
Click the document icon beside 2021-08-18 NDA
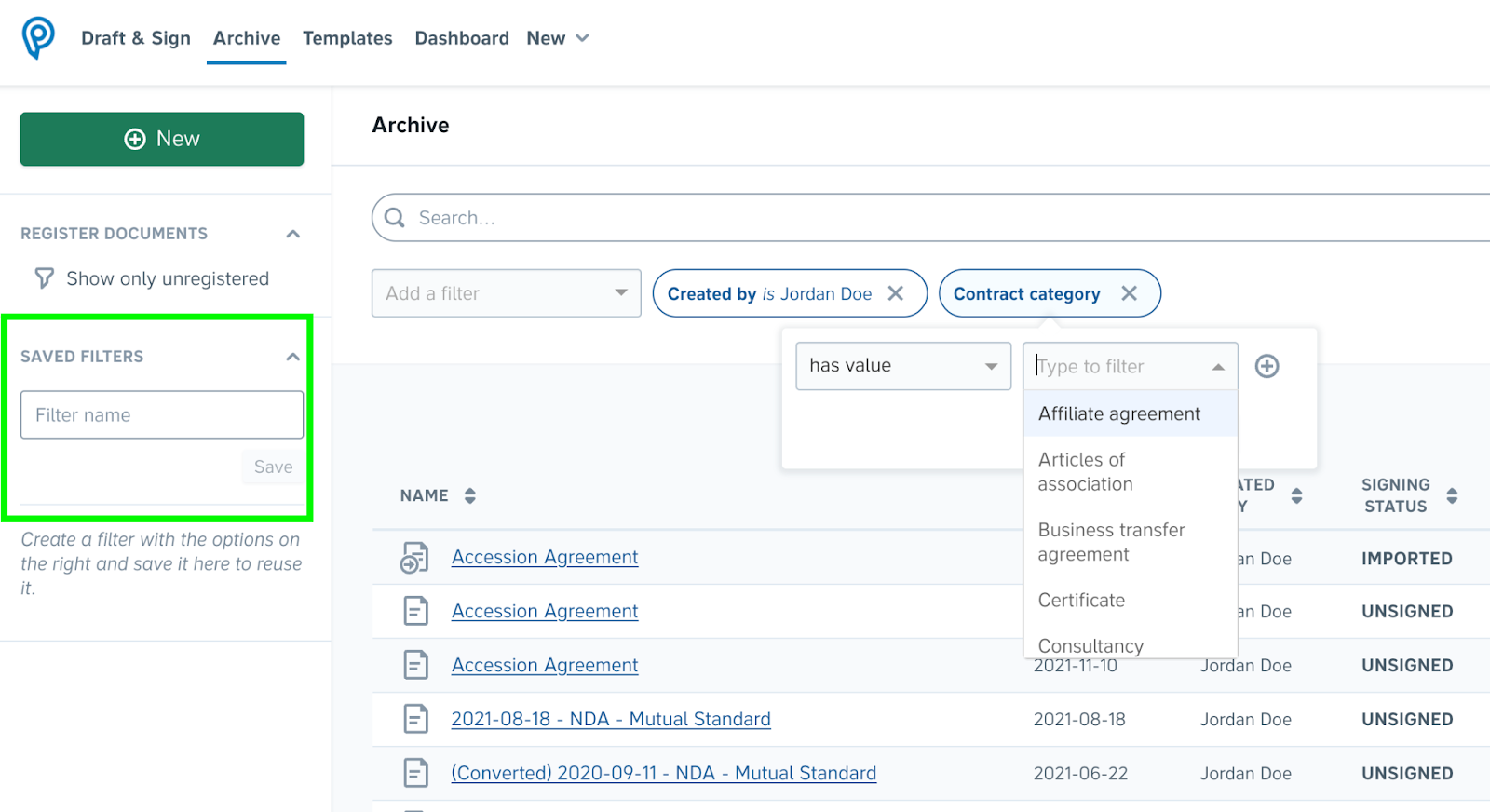[x=415, y=719]
